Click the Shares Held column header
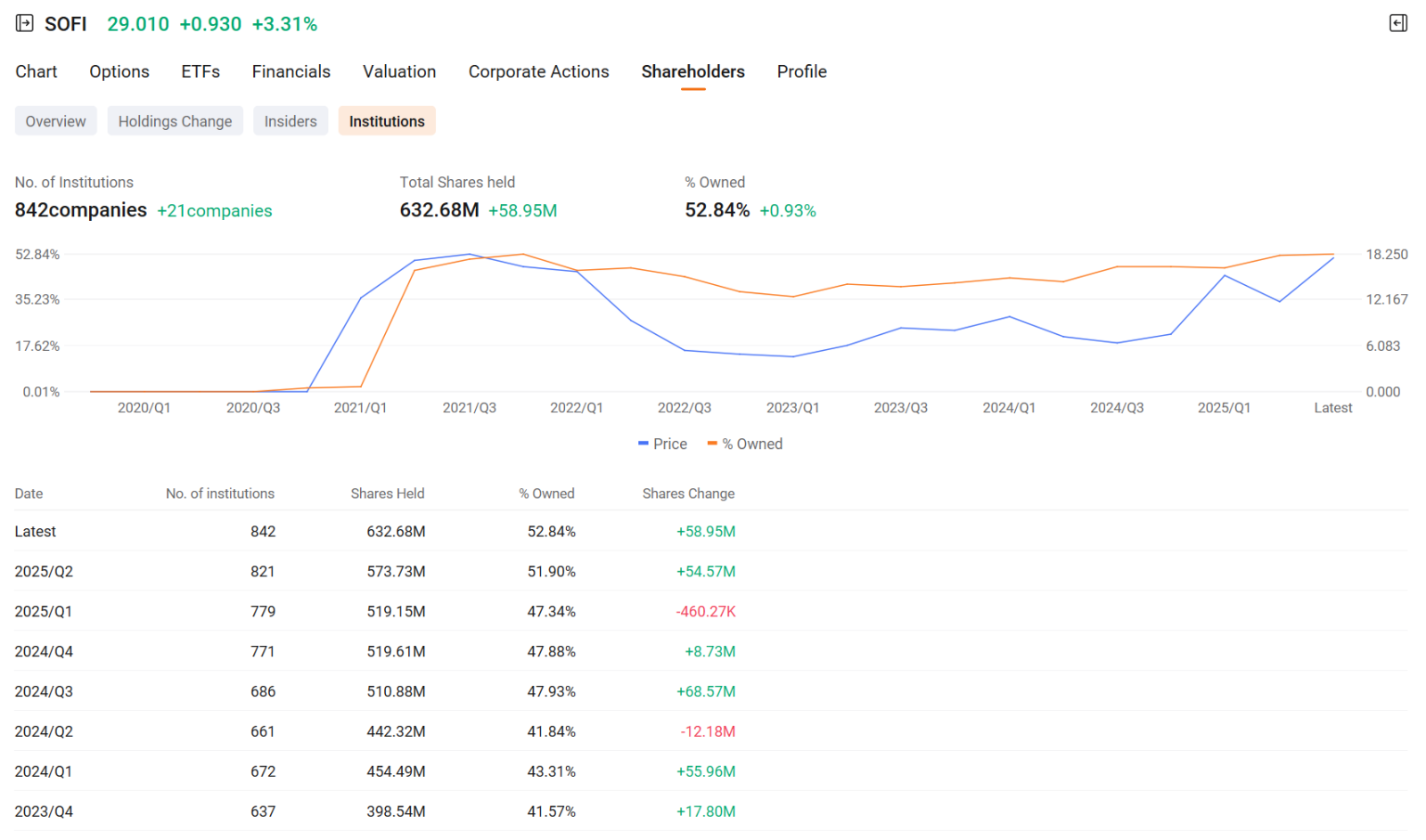Screen dimensions: 1426x840 pyautogui.click(x=388, y=493)
